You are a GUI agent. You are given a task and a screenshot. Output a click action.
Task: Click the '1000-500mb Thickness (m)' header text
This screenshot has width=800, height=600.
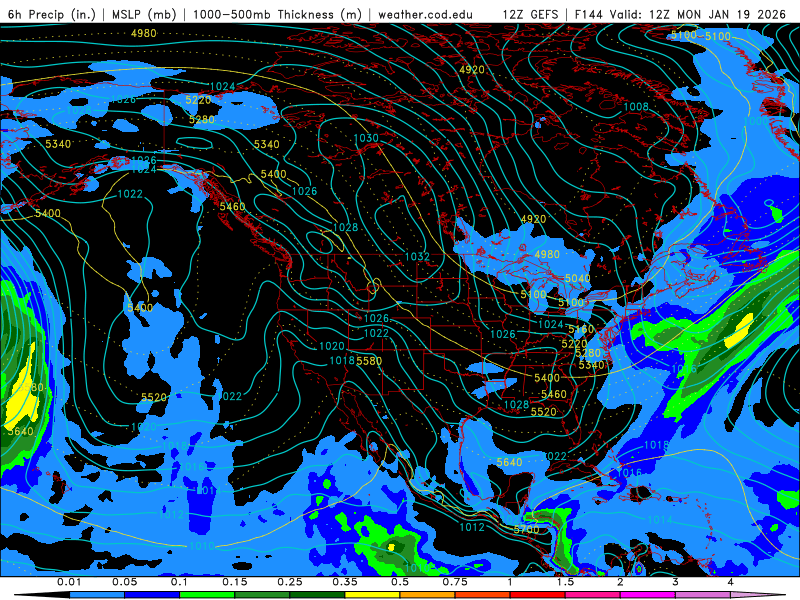tap(277, 14)
